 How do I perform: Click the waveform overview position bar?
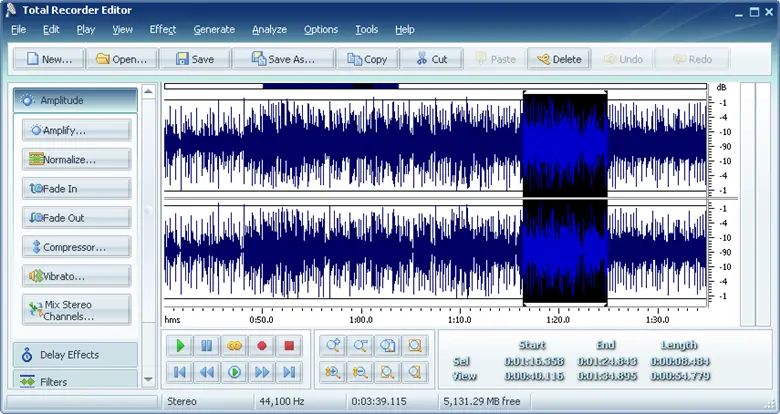click(x=435, y=86)
